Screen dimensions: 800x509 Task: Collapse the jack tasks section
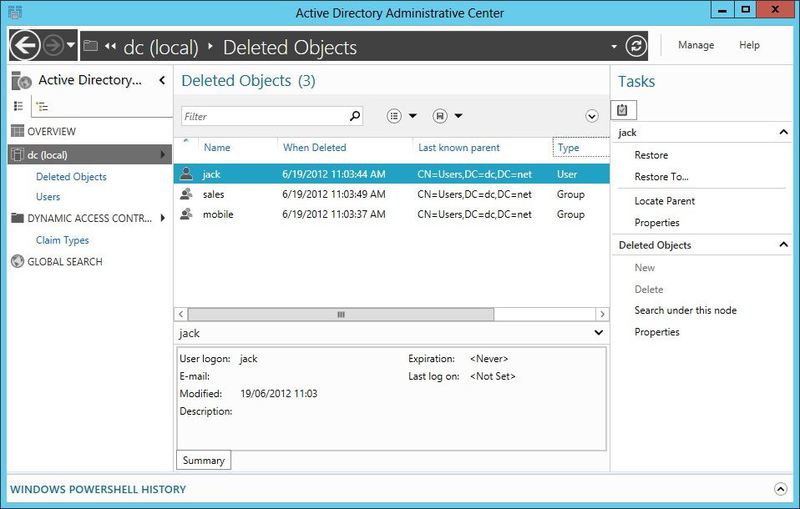click(x=784, y=132)
